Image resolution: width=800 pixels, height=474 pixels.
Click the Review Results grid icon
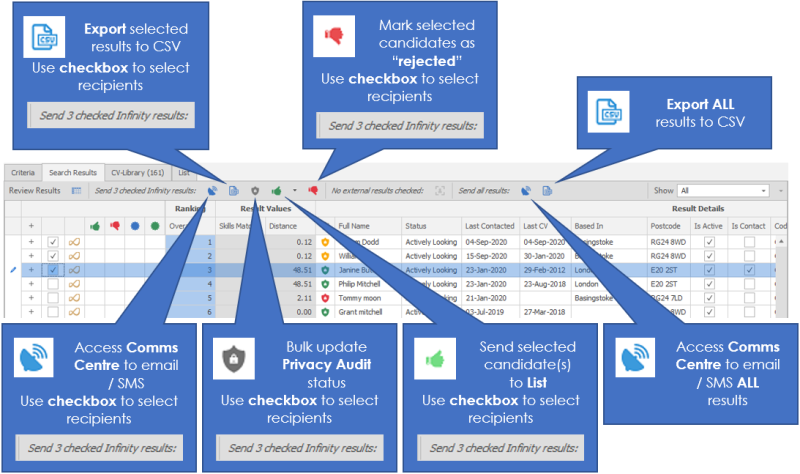pyautogui.click(x=76, y=190)
